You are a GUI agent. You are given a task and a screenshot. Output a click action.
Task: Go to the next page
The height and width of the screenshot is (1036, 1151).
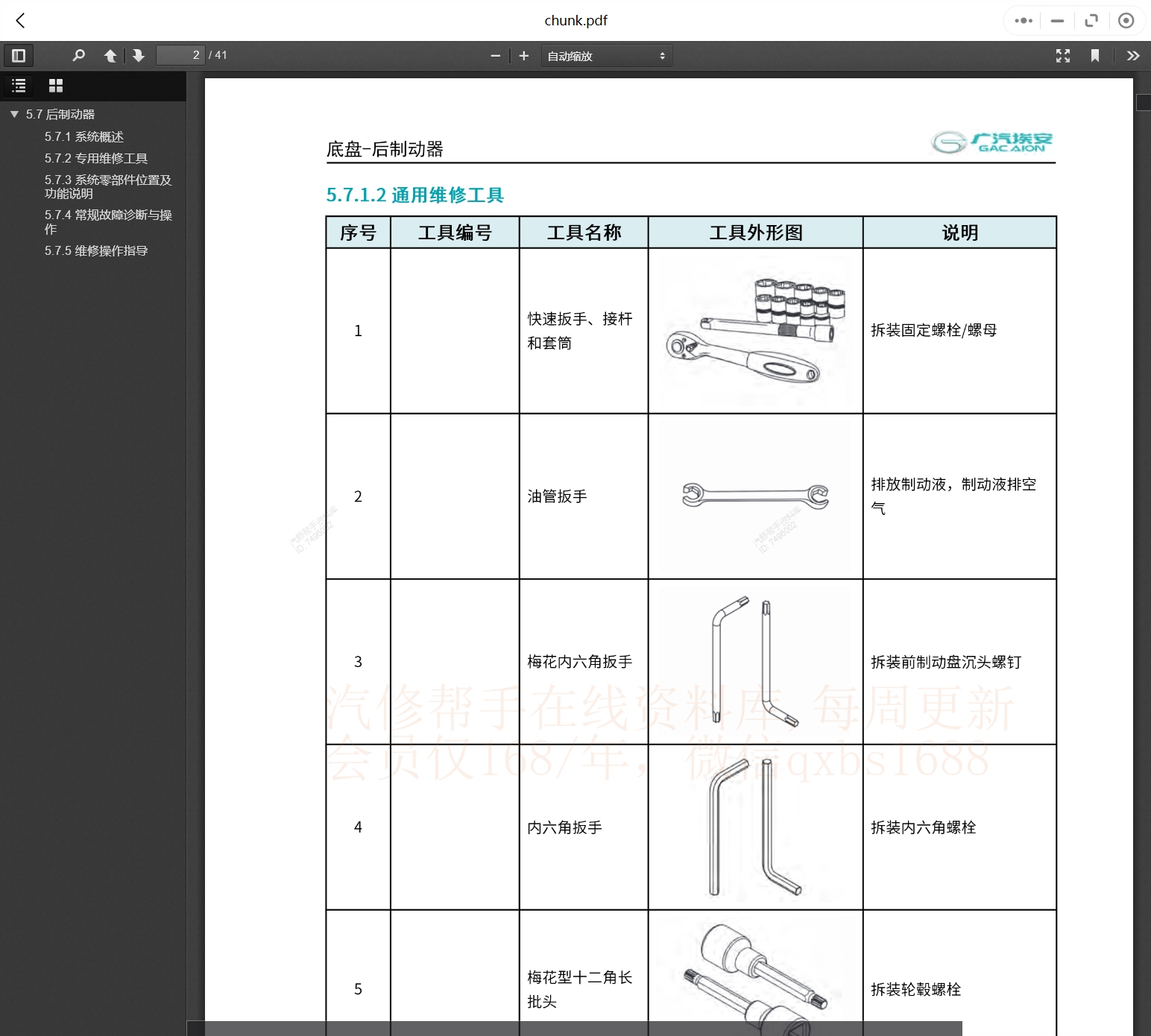click(139, 55)
